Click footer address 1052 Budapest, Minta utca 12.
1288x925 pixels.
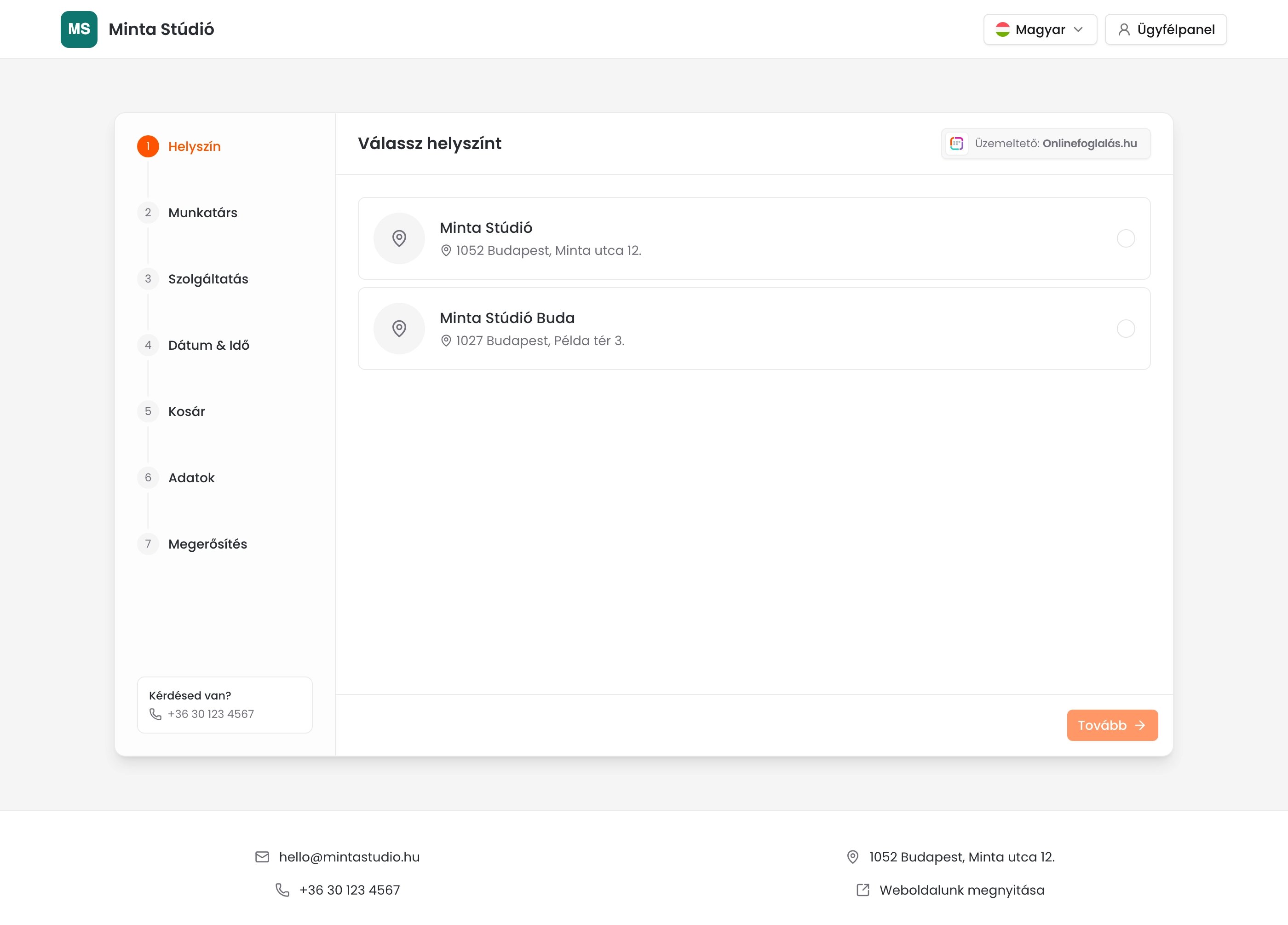pos(962,857)
